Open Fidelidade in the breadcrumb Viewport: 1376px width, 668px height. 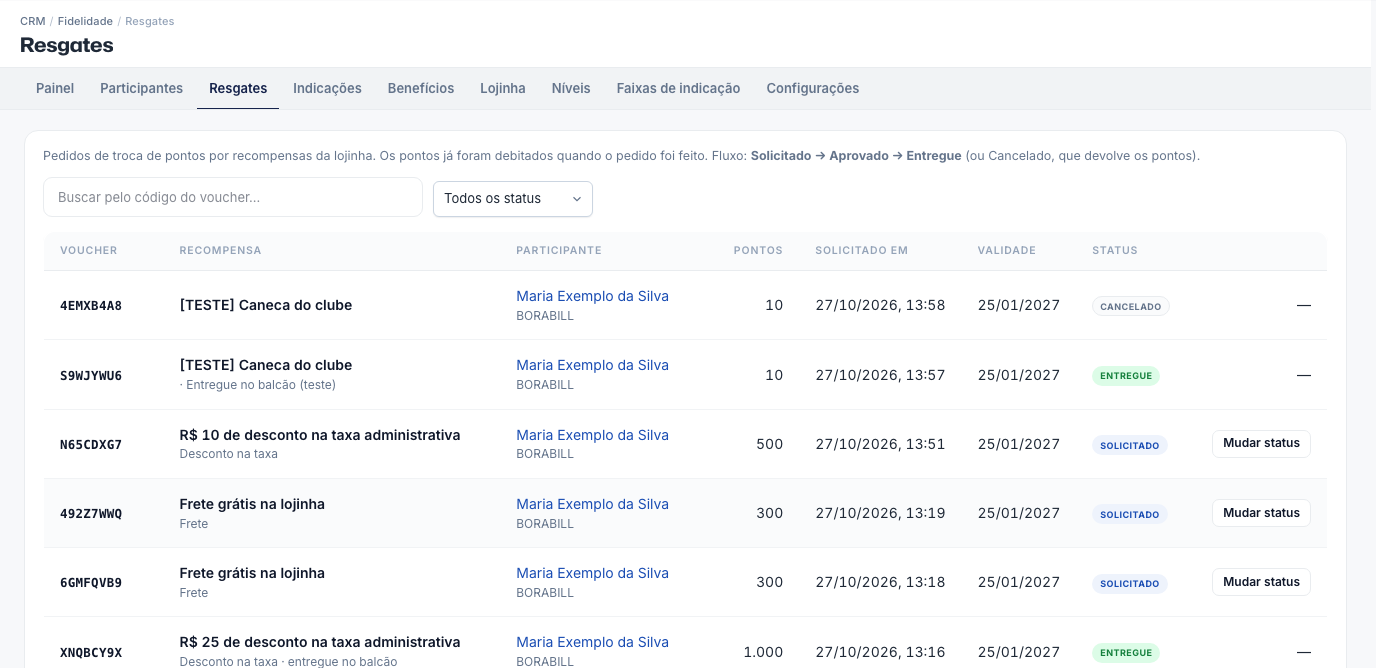(x=85, y=21)
